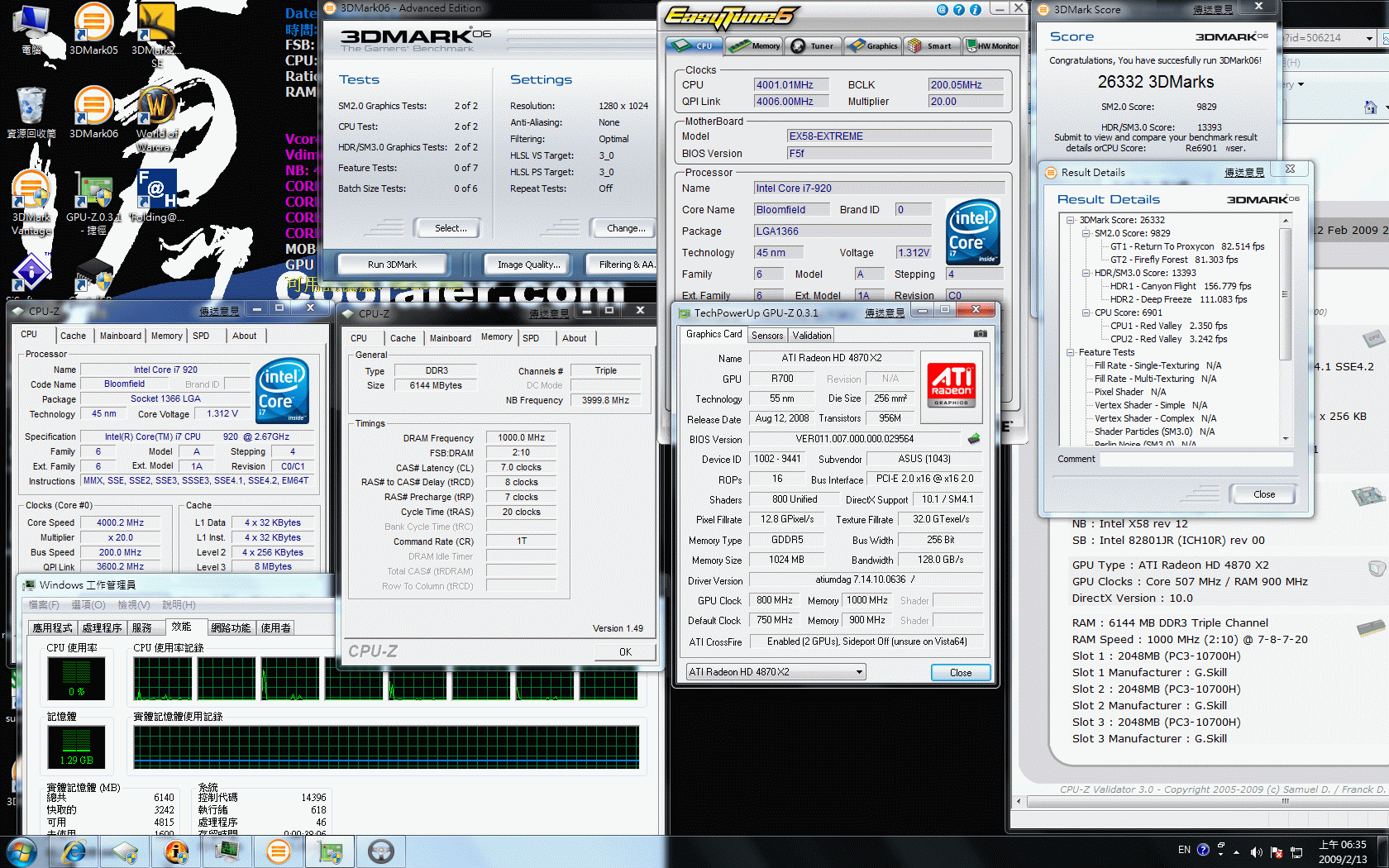The height and width of the screenshot is (868, 1389).
Task: Click the GPU-Z camera screenshot icon
Action: coord(980,334)
